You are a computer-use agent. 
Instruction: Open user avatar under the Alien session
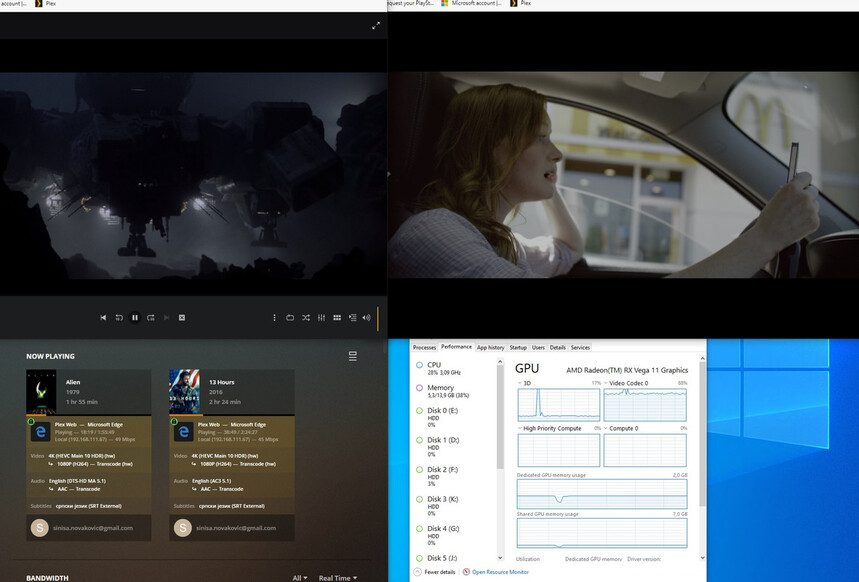pos(39,528)
